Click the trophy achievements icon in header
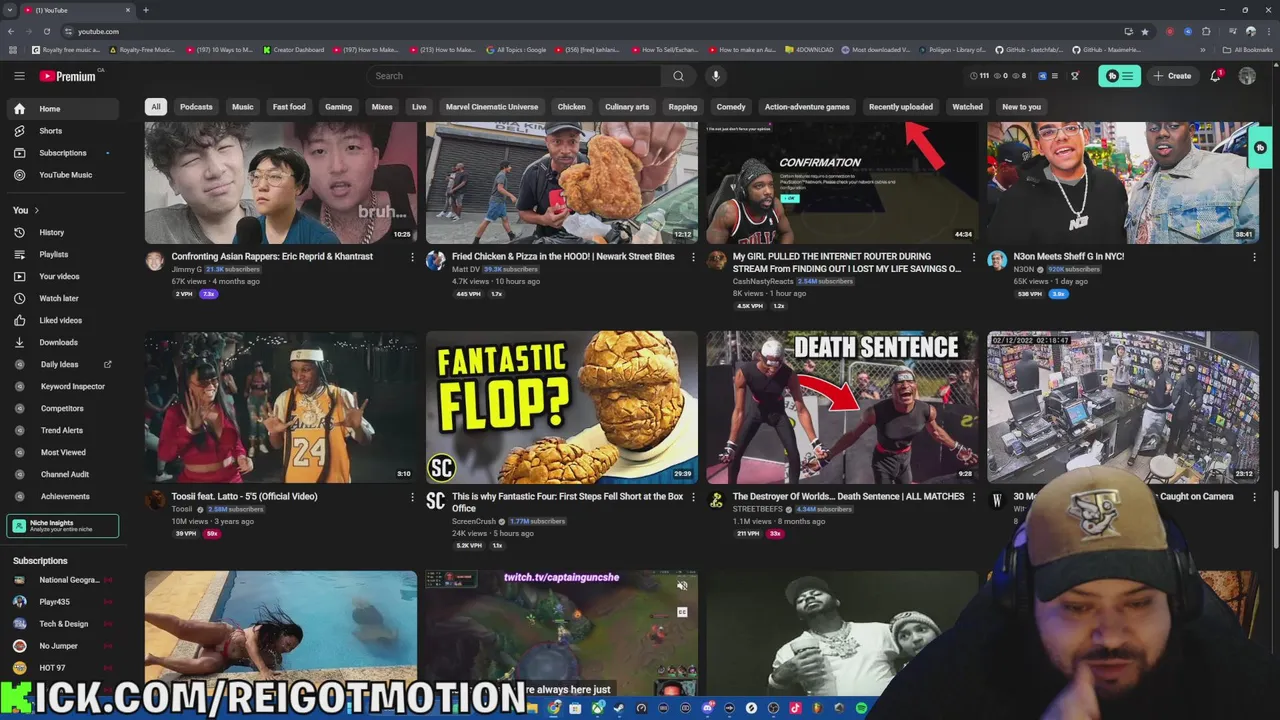The width and height of the screenshot is (1280, 720). pos(1075,76)
